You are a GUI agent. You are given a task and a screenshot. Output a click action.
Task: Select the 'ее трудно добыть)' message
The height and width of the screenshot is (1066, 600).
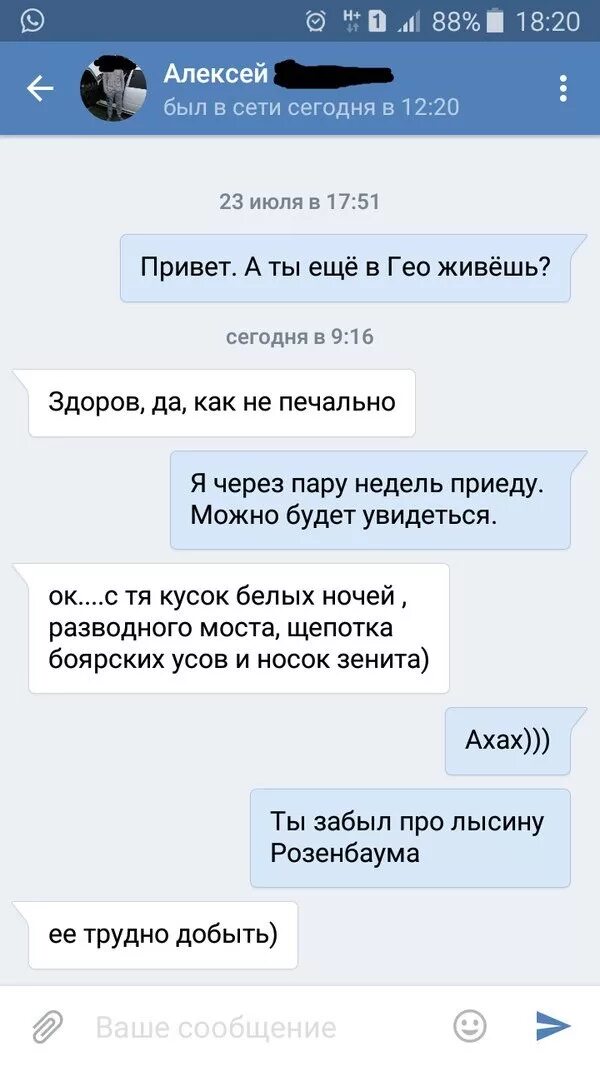[x=163, y=935]
